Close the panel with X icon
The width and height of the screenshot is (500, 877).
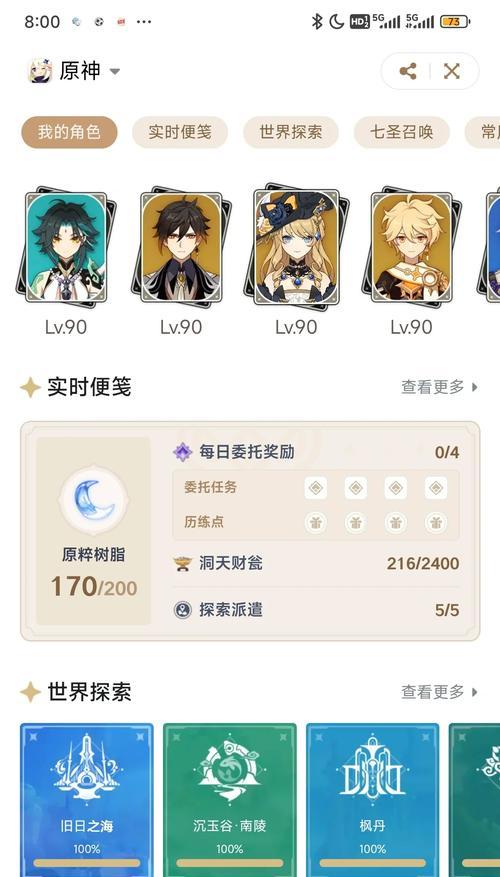click(x=451, y=71)
